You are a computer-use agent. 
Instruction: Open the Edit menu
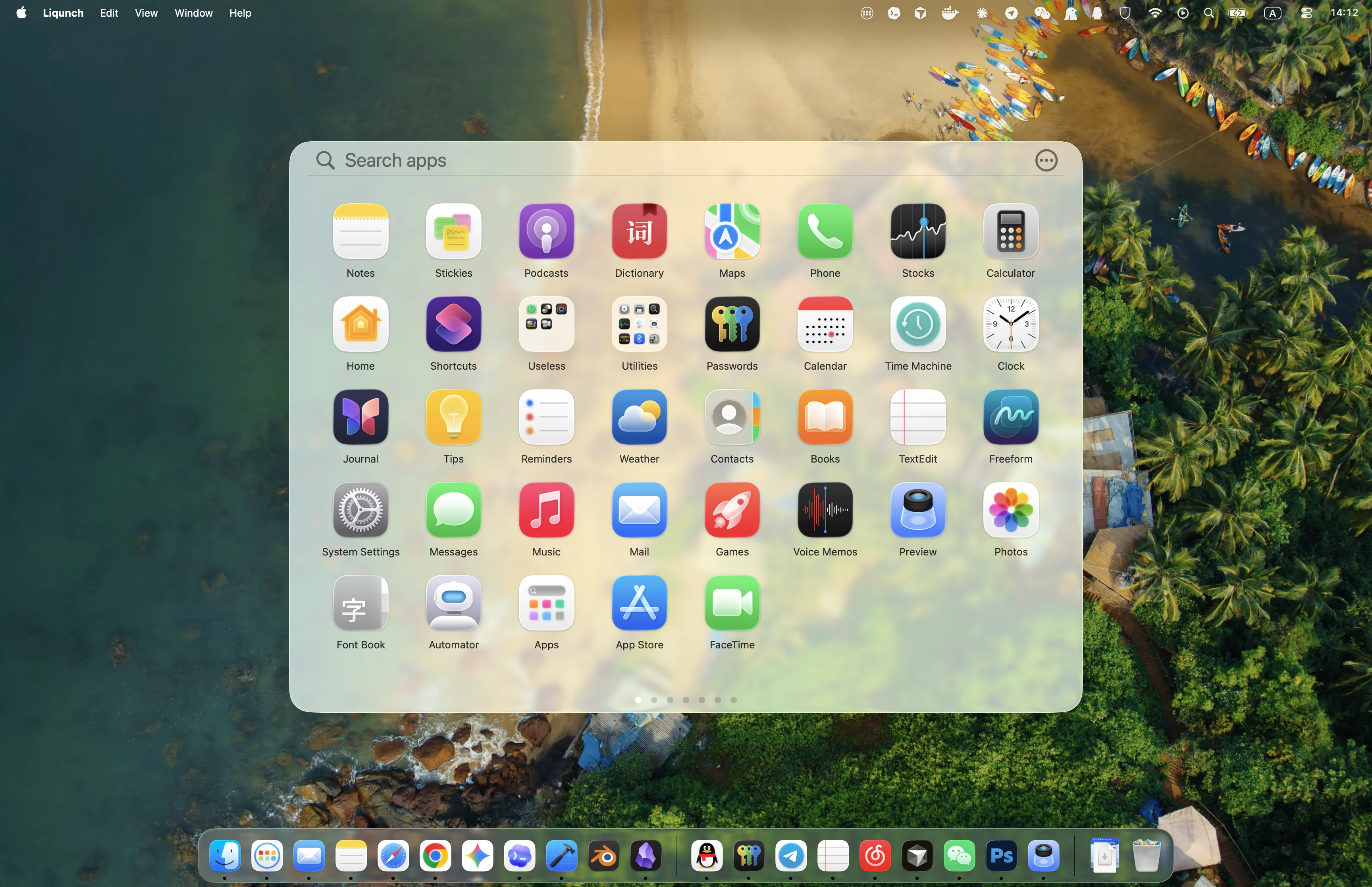pyautogui.click(x=109, y=13)
